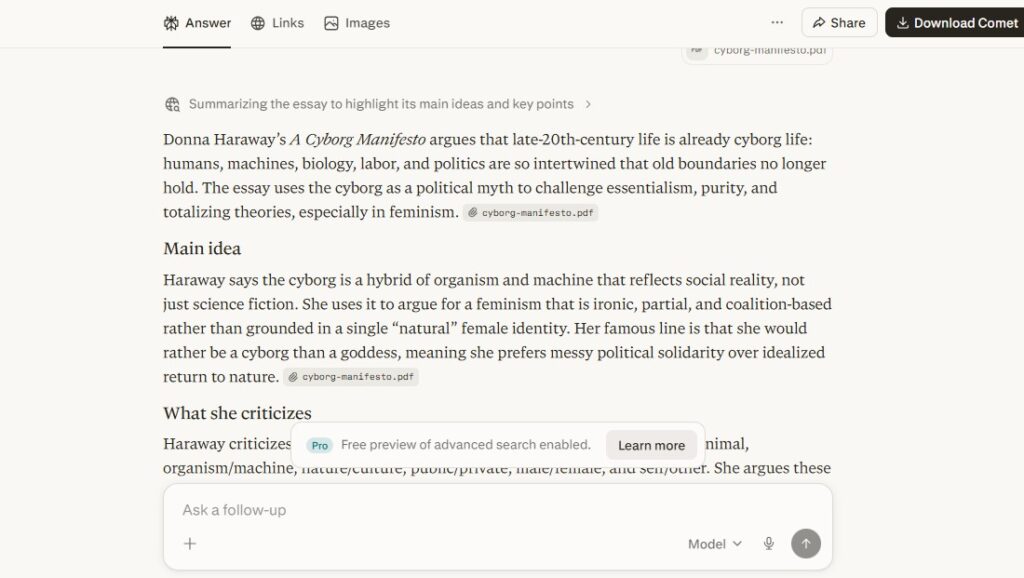Image resolution: width=1024 pixels, height=578 pixels.
Task: Expand the 'Summarizing the essay' steps chevron
Action: pyautogui.click(x=588, y=104)
